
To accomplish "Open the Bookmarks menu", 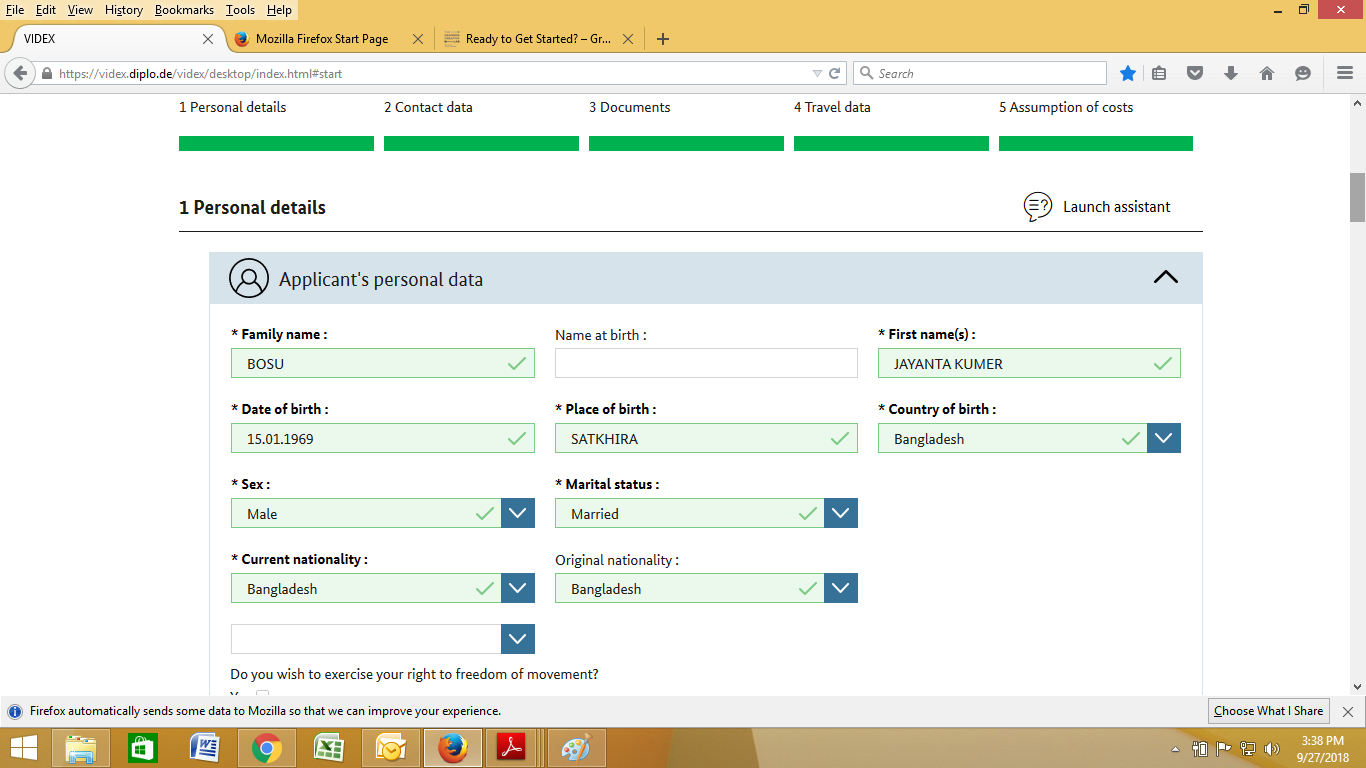I will pyautogui.click(x=184, y=9).
